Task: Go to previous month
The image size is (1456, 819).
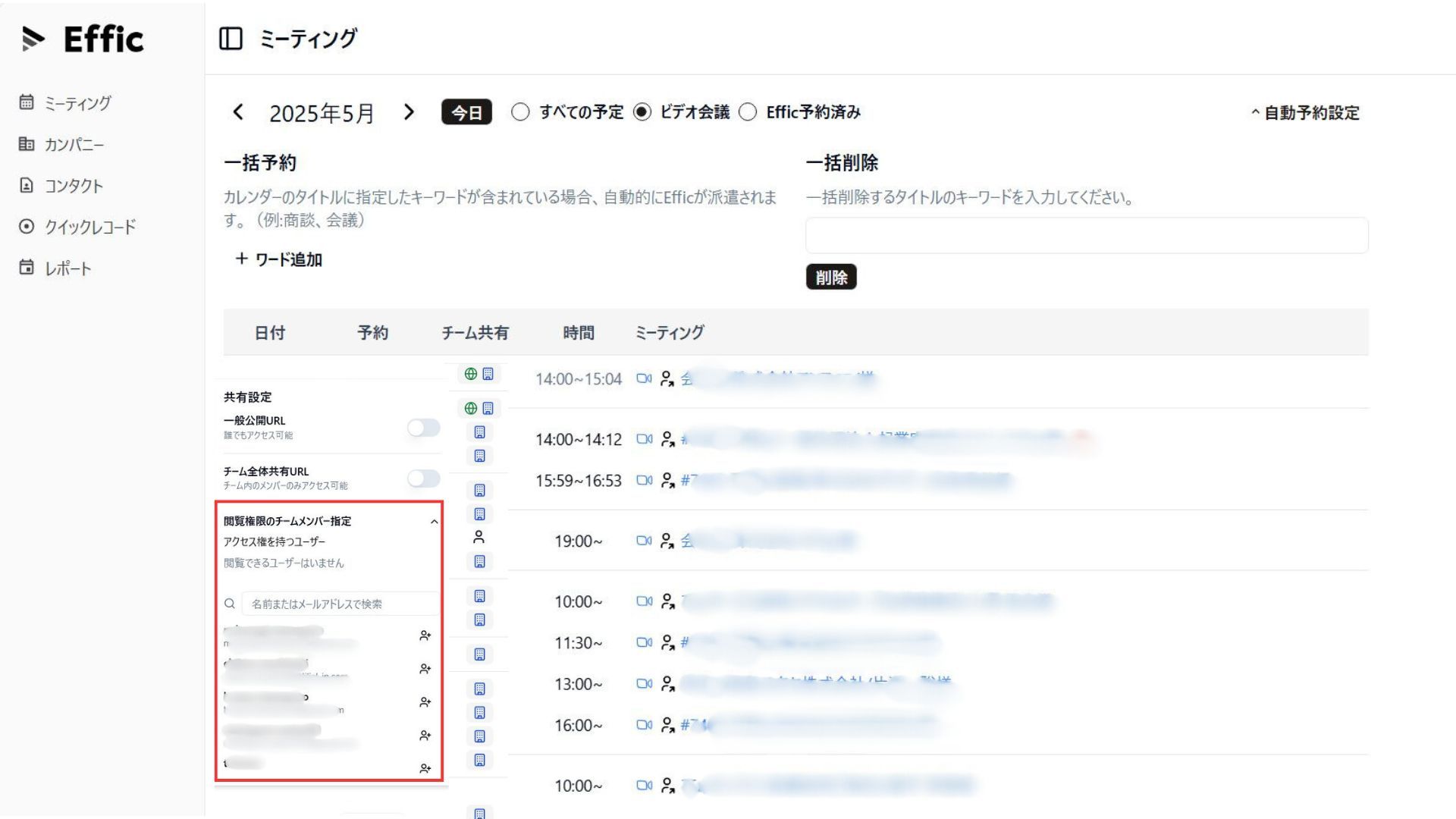Action: [238, 112]
